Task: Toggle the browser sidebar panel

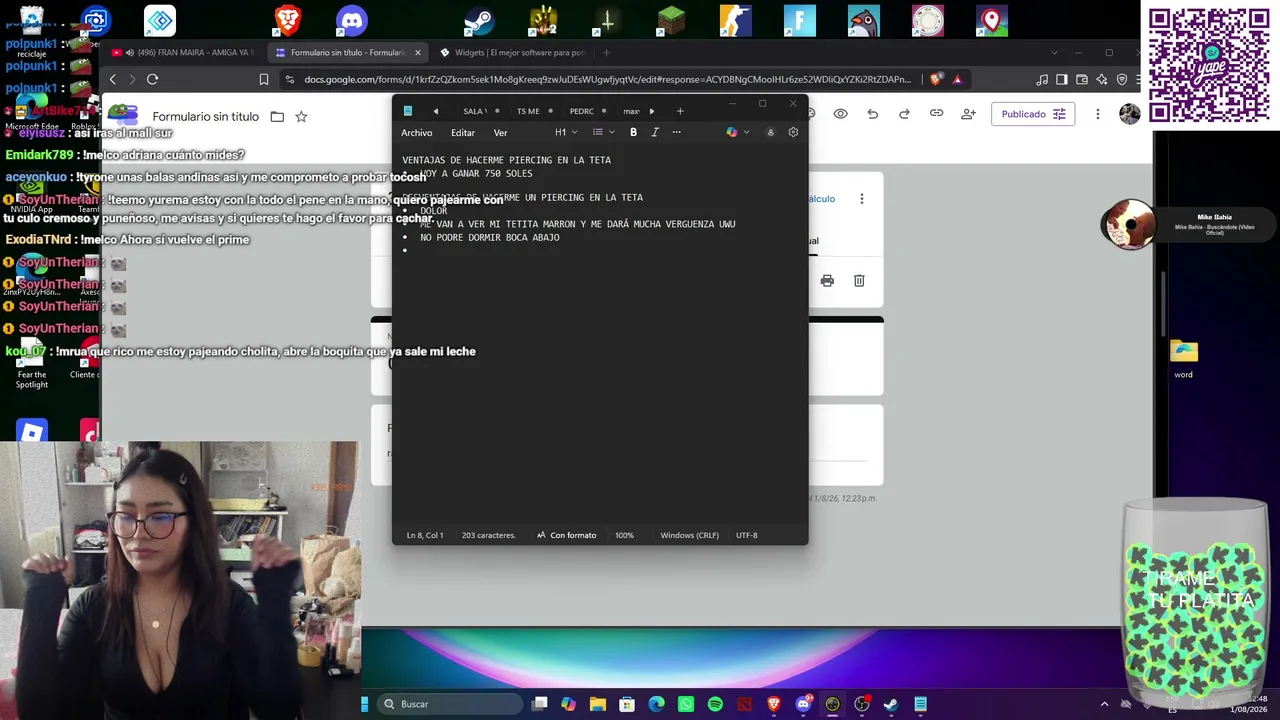Action: pyautogui.click(x=1062, y=79)
